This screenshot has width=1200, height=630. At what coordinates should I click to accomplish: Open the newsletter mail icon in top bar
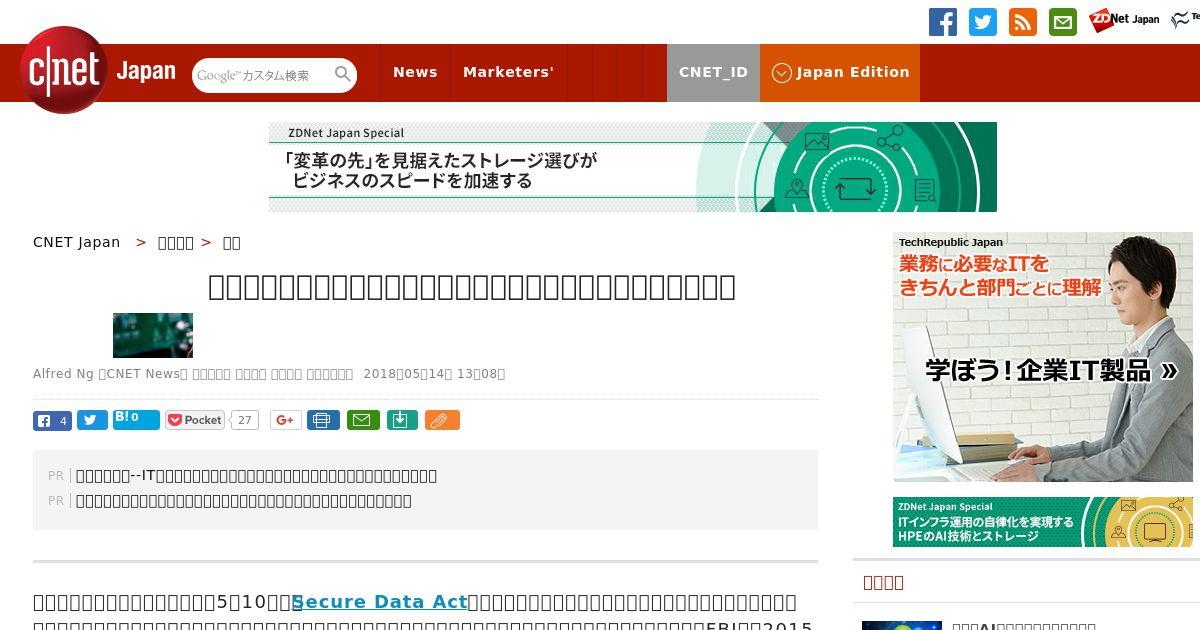(1062, 22)
